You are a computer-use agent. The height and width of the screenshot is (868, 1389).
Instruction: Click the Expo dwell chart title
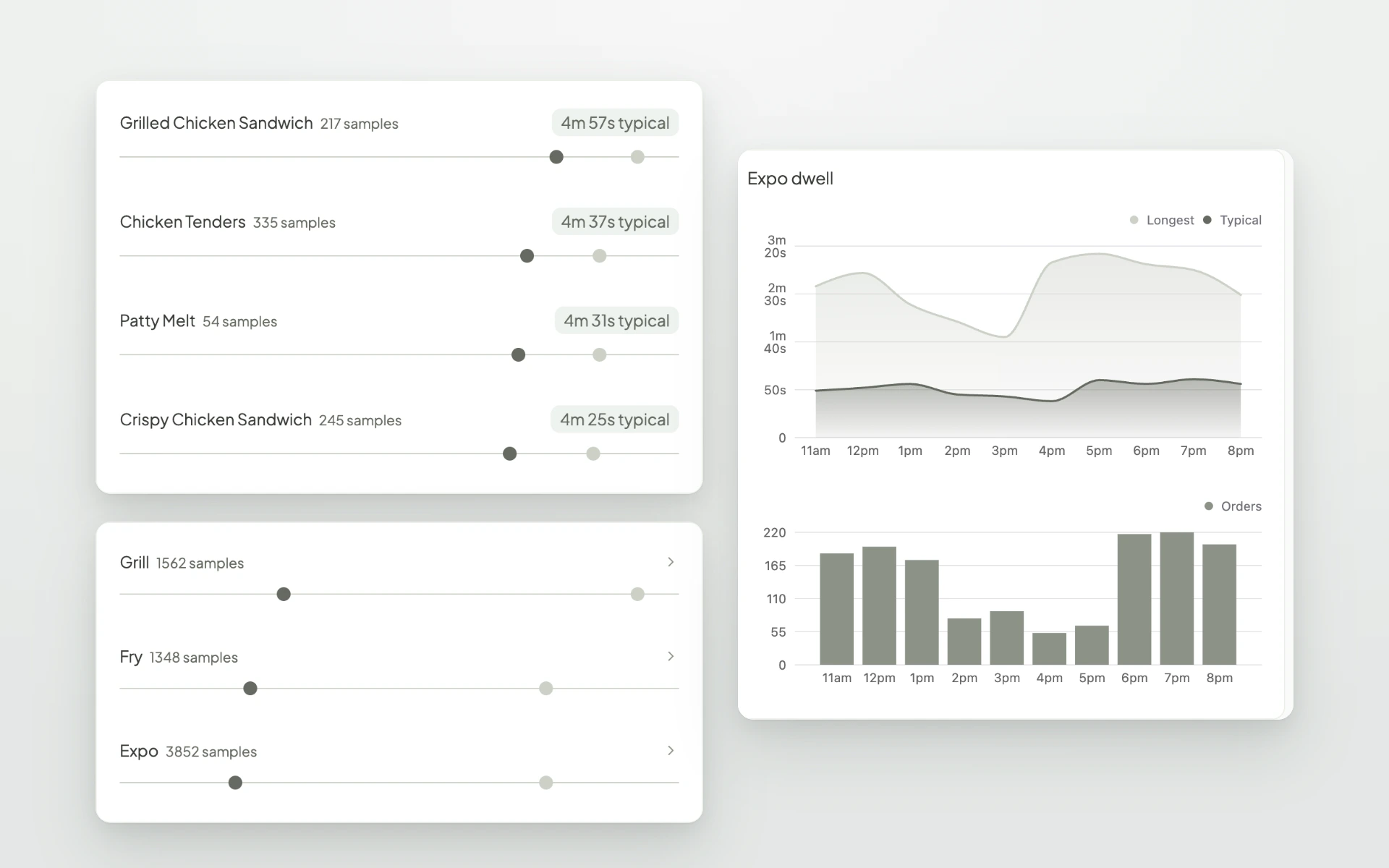coord(790,179)
